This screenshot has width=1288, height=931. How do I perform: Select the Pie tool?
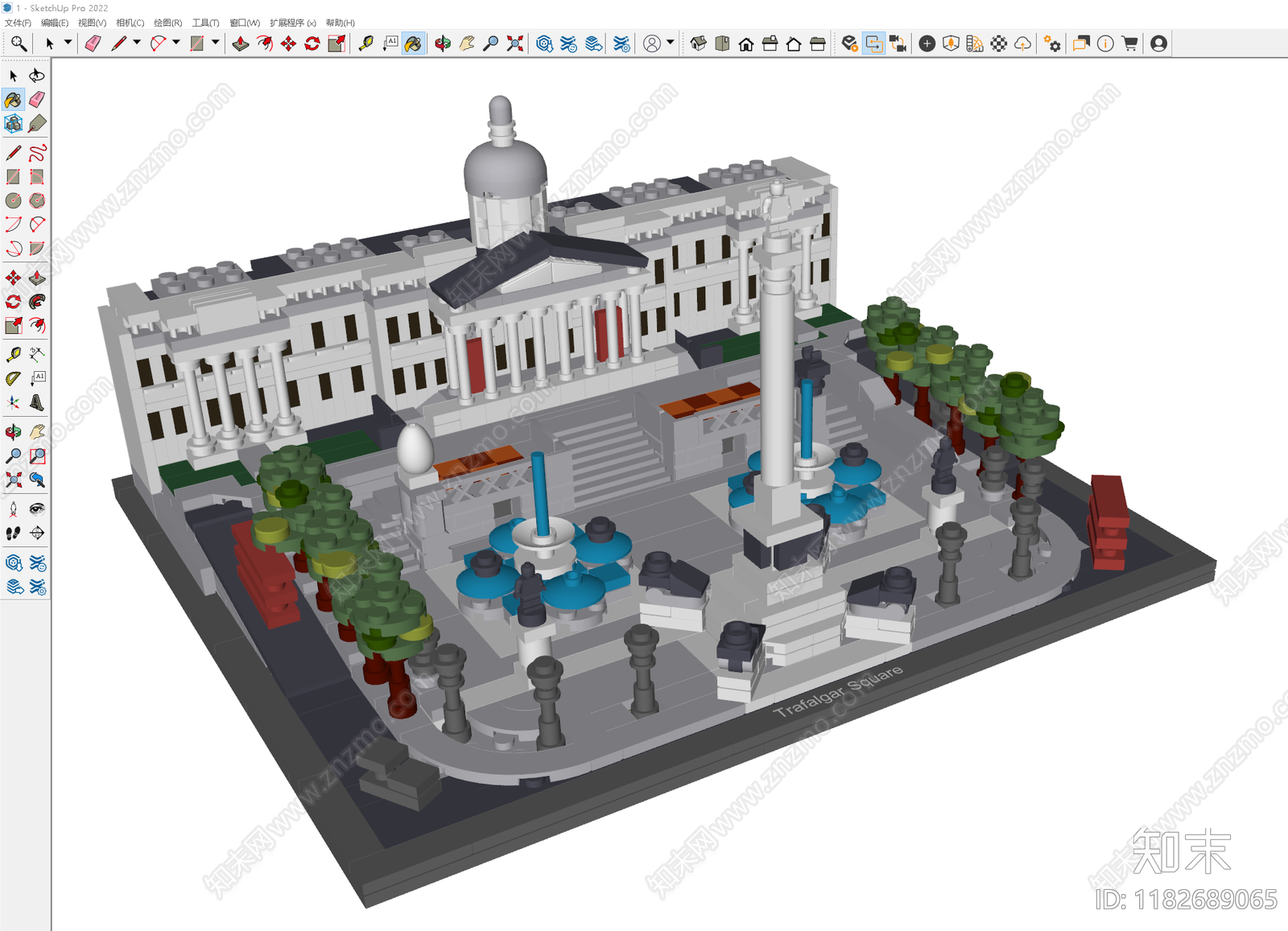[37, 249]
